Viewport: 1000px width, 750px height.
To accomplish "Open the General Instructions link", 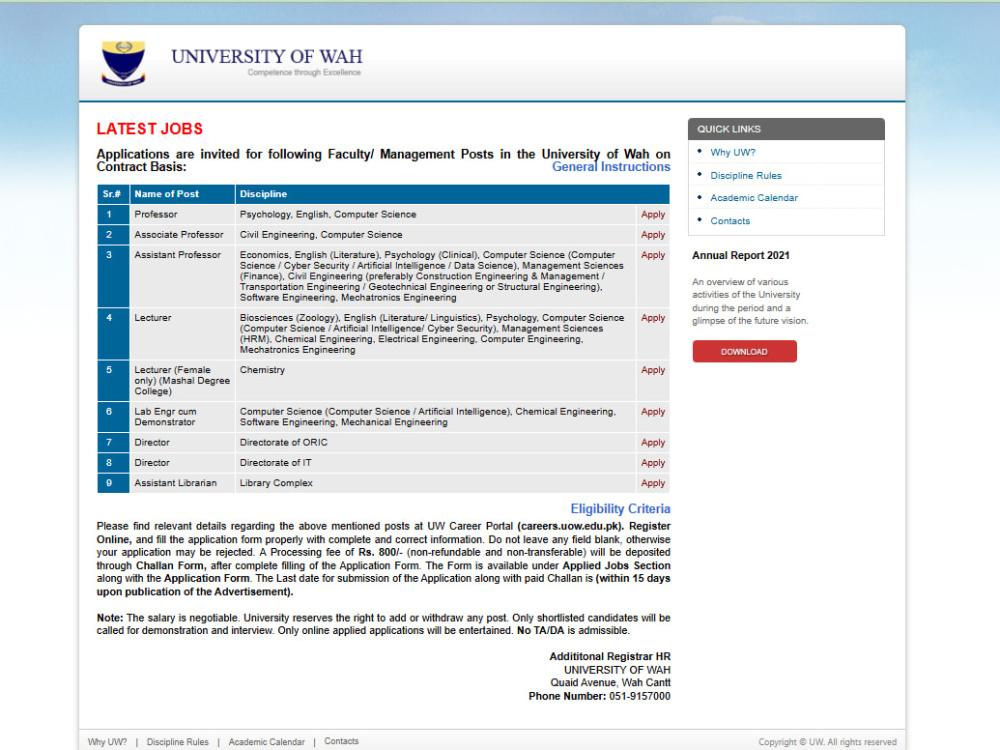I will pos(611,167).
